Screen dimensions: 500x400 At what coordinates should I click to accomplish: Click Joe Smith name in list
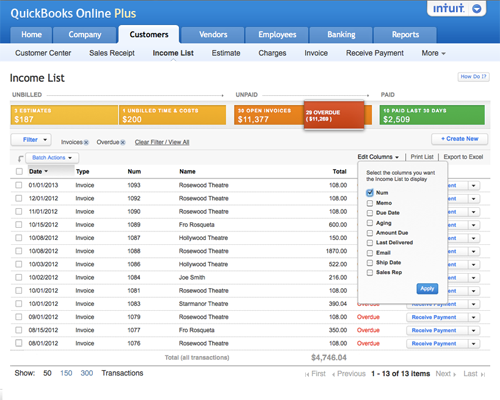(x=192, y=277)
